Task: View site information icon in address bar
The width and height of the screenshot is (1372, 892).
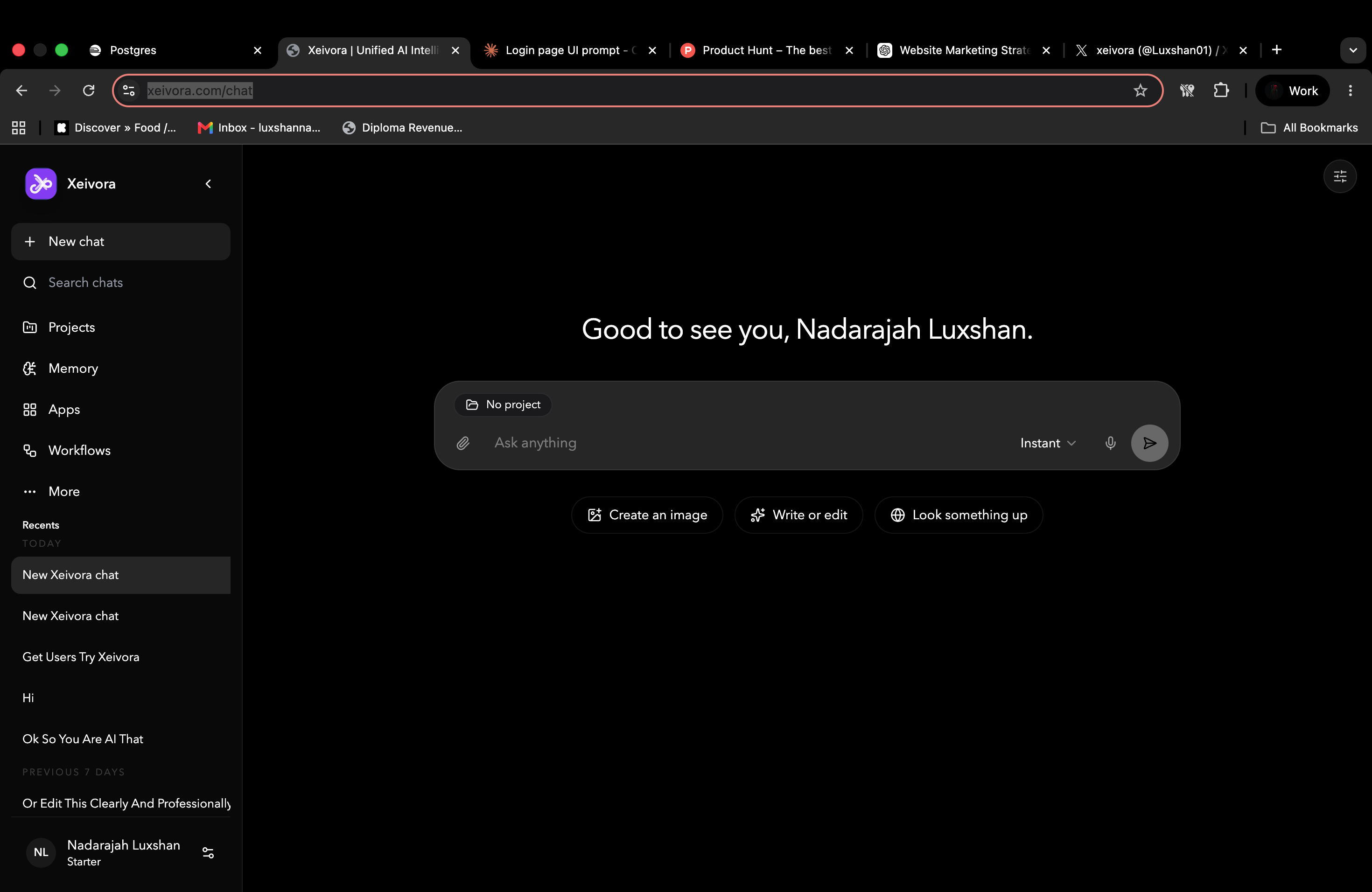Action: pos(129,91)
